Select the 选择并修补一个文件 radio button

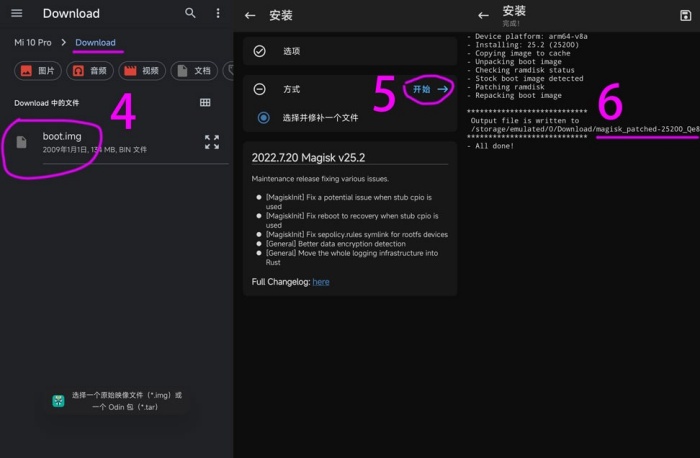click(264, 117)
